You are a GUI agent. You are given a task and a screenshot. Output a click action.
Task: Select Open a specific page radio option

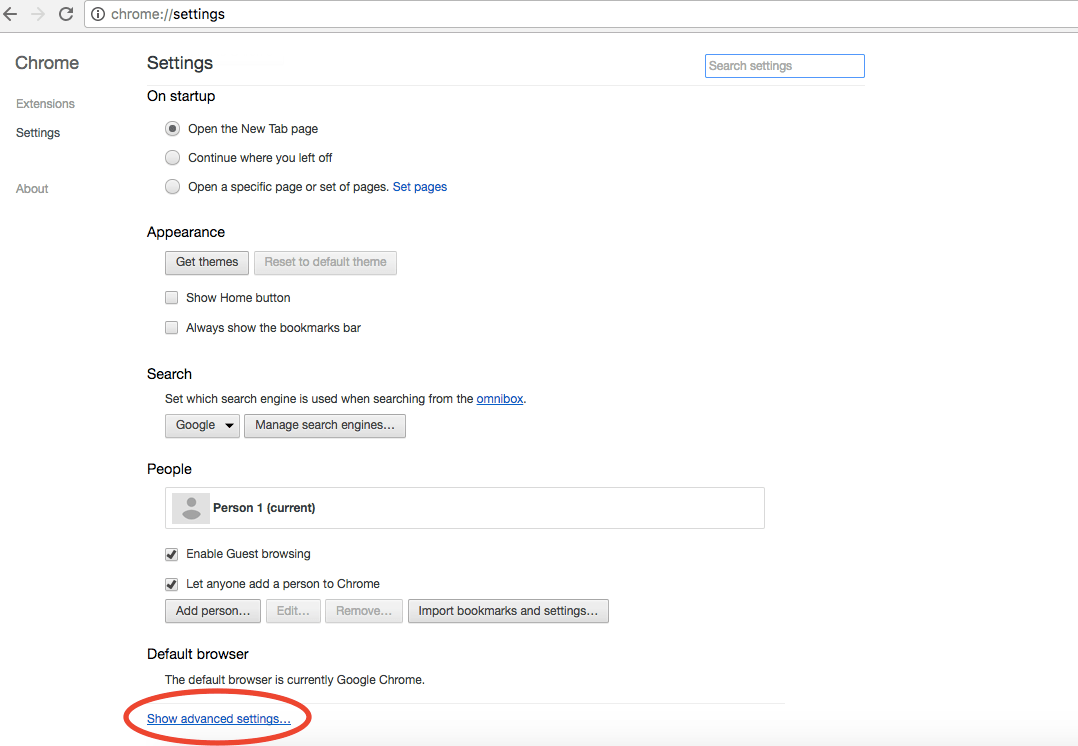173,186
